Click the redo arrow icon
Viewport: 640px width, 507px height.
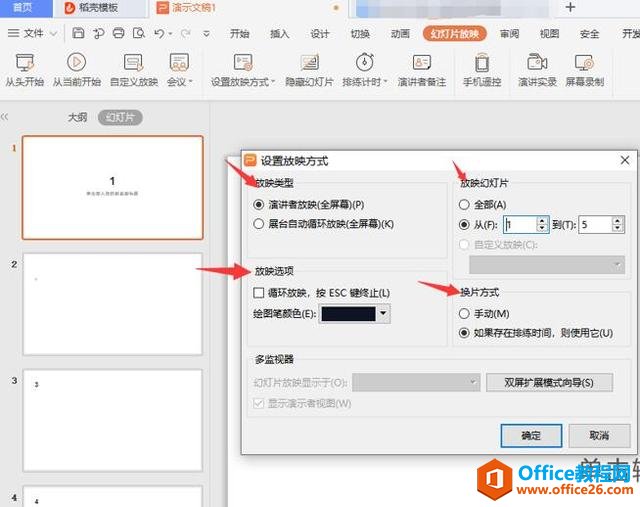pos(186,33)
